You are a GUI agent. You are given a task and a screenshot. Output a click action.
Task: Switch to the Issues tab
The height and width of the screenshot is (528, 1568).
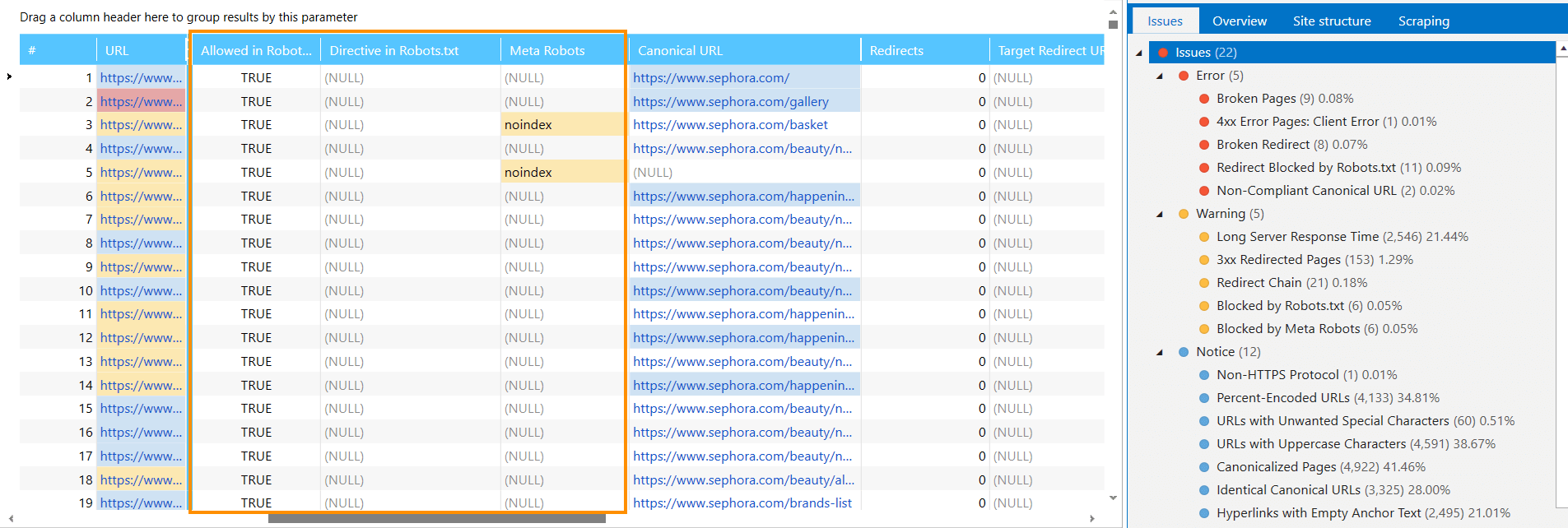(1165, 21)
